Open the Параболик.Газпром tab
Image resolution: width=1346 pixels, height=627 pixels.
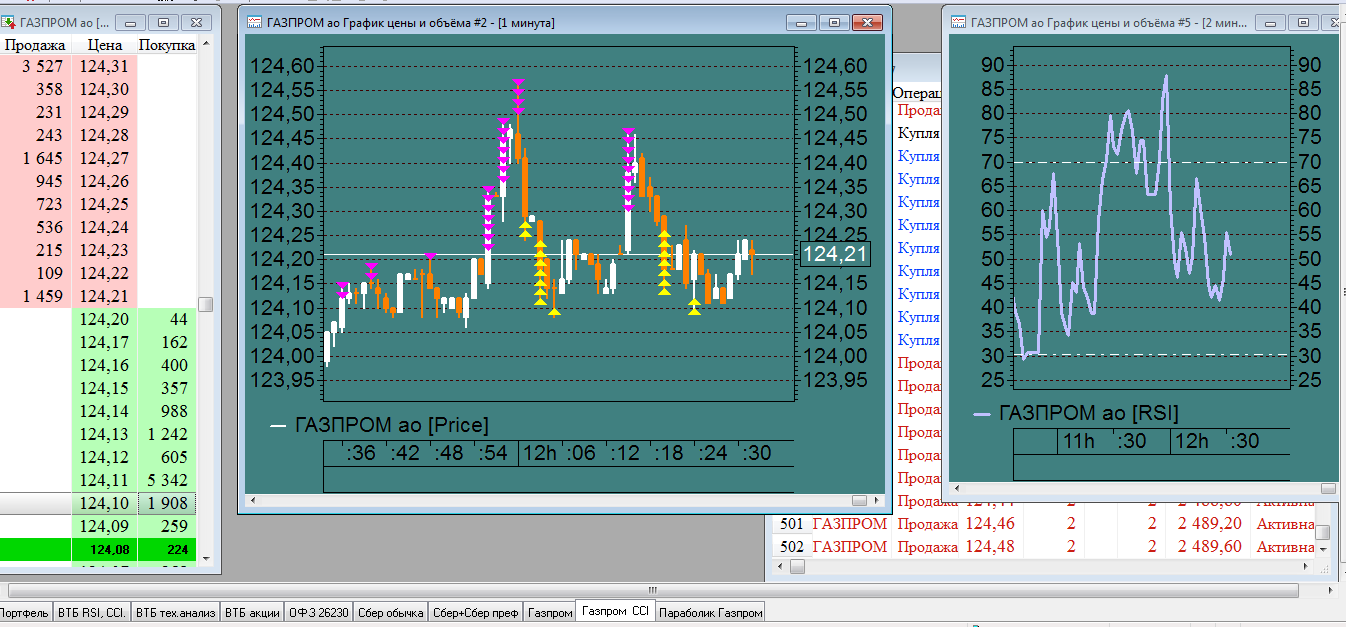point(711,613)
